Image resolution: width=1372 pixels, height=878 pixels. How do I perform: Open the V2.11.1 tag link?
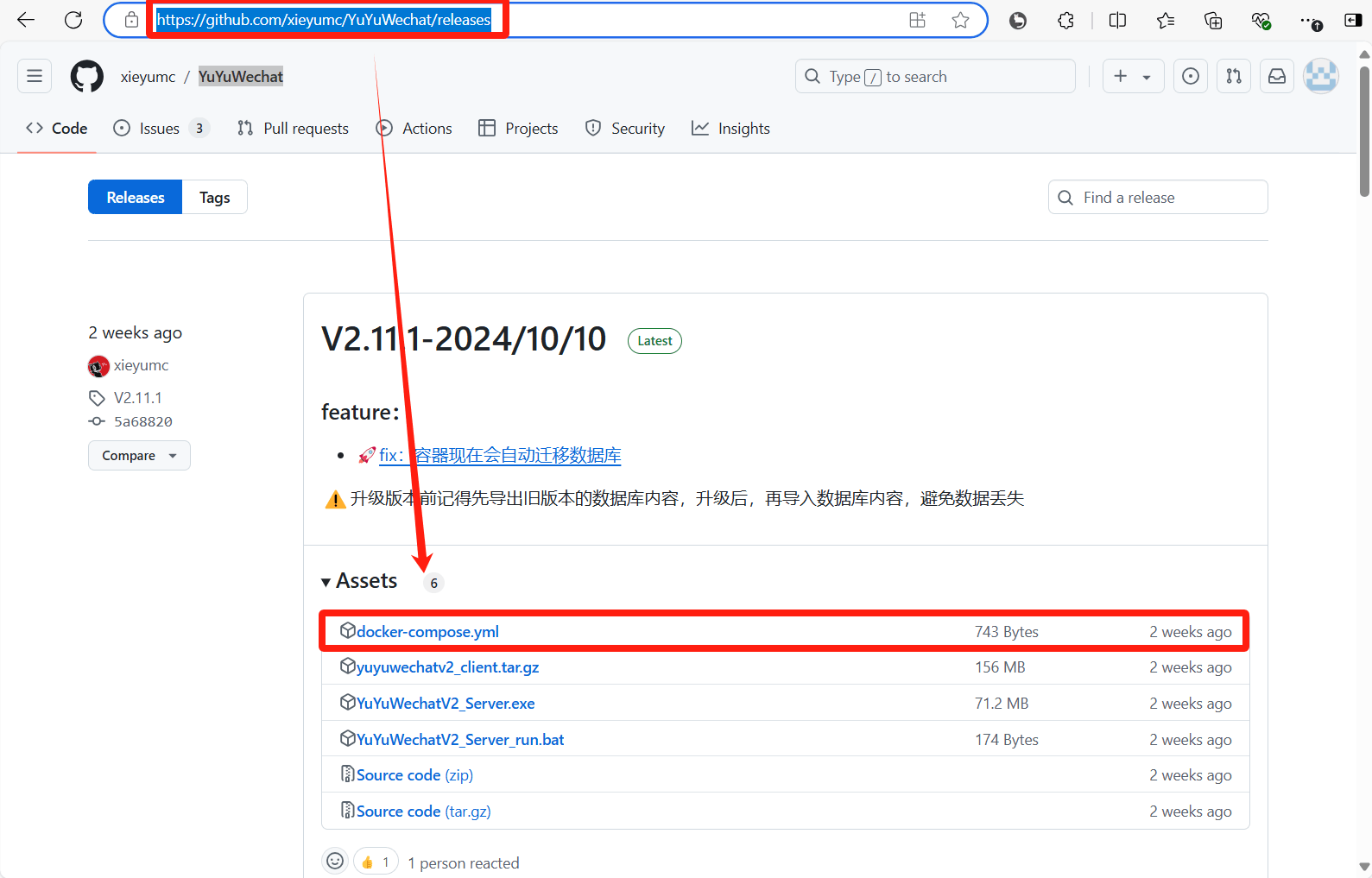(138, 398)
